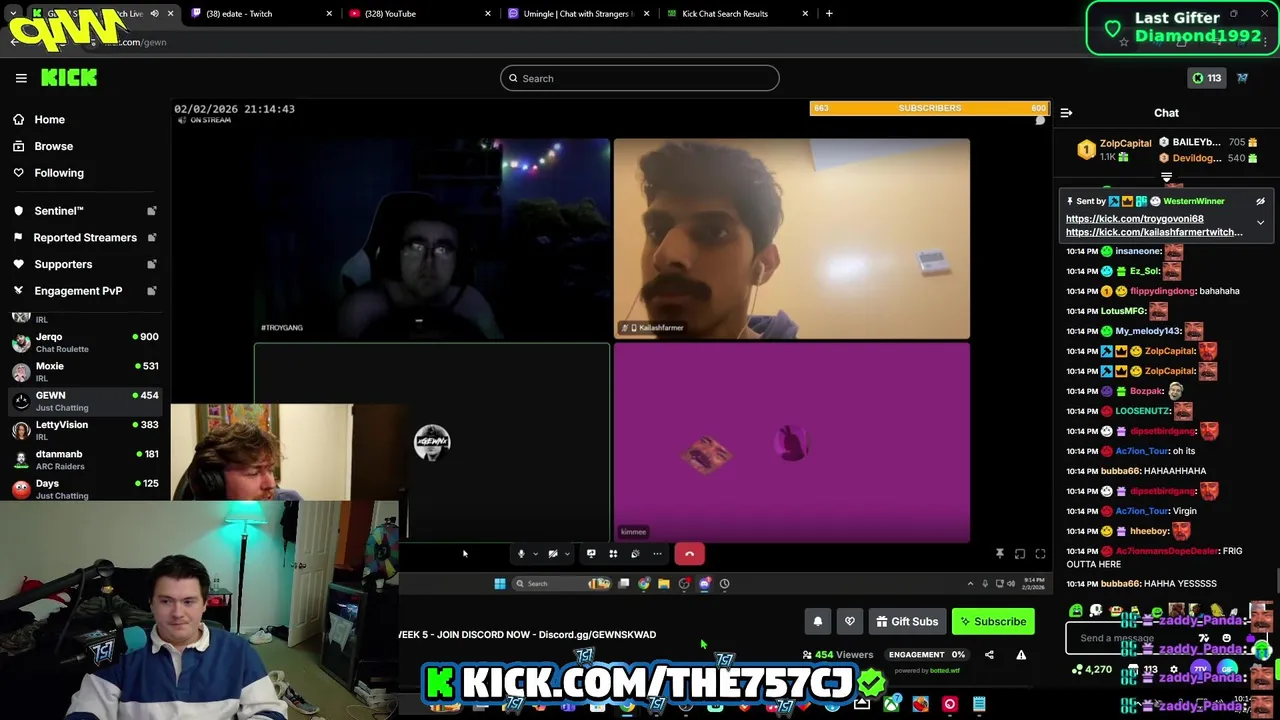
Task: Click the fullscreen icon on call window
Action: pos(1040,554)
